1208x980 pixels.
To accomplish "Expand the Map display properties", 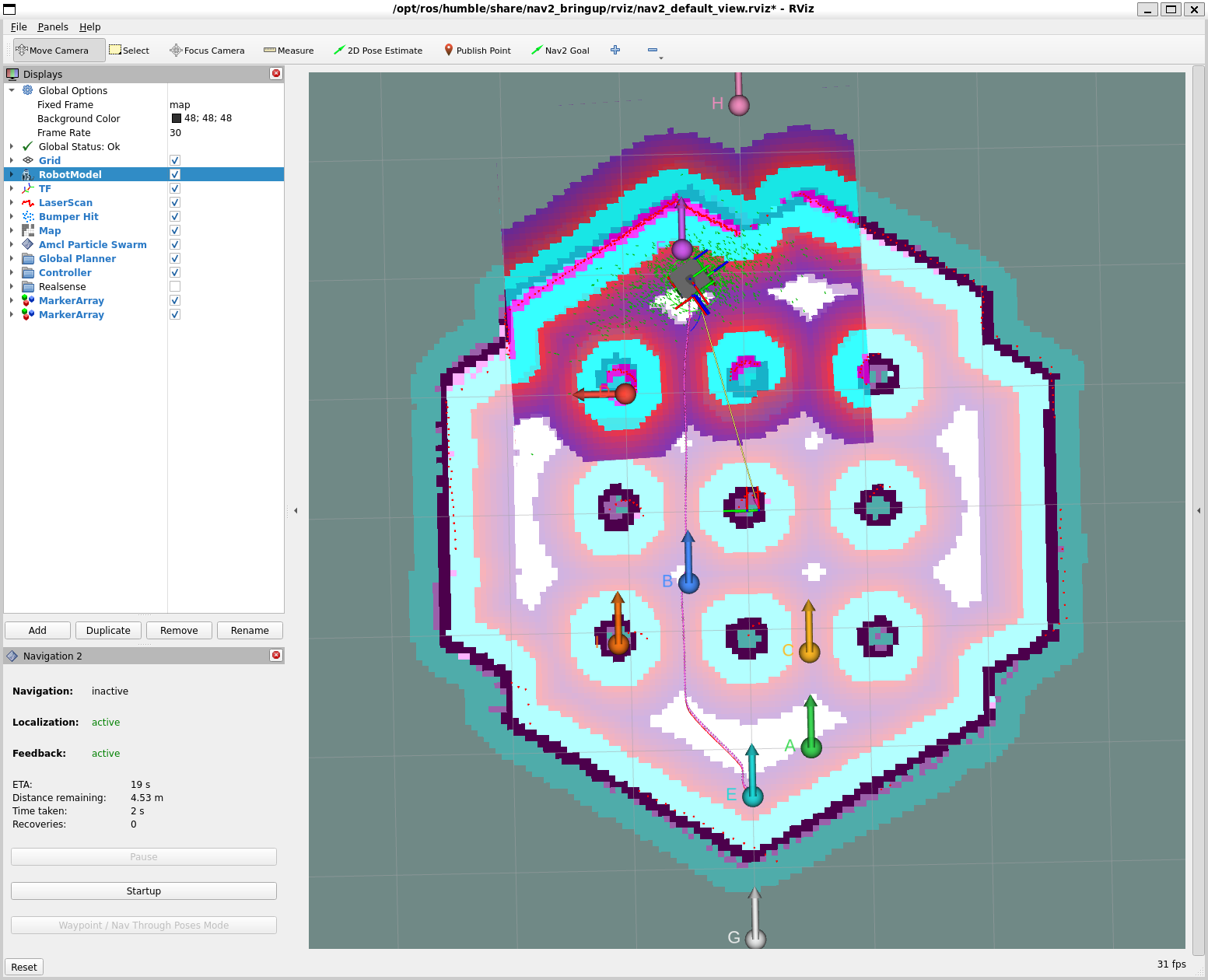I will point(12,230).
